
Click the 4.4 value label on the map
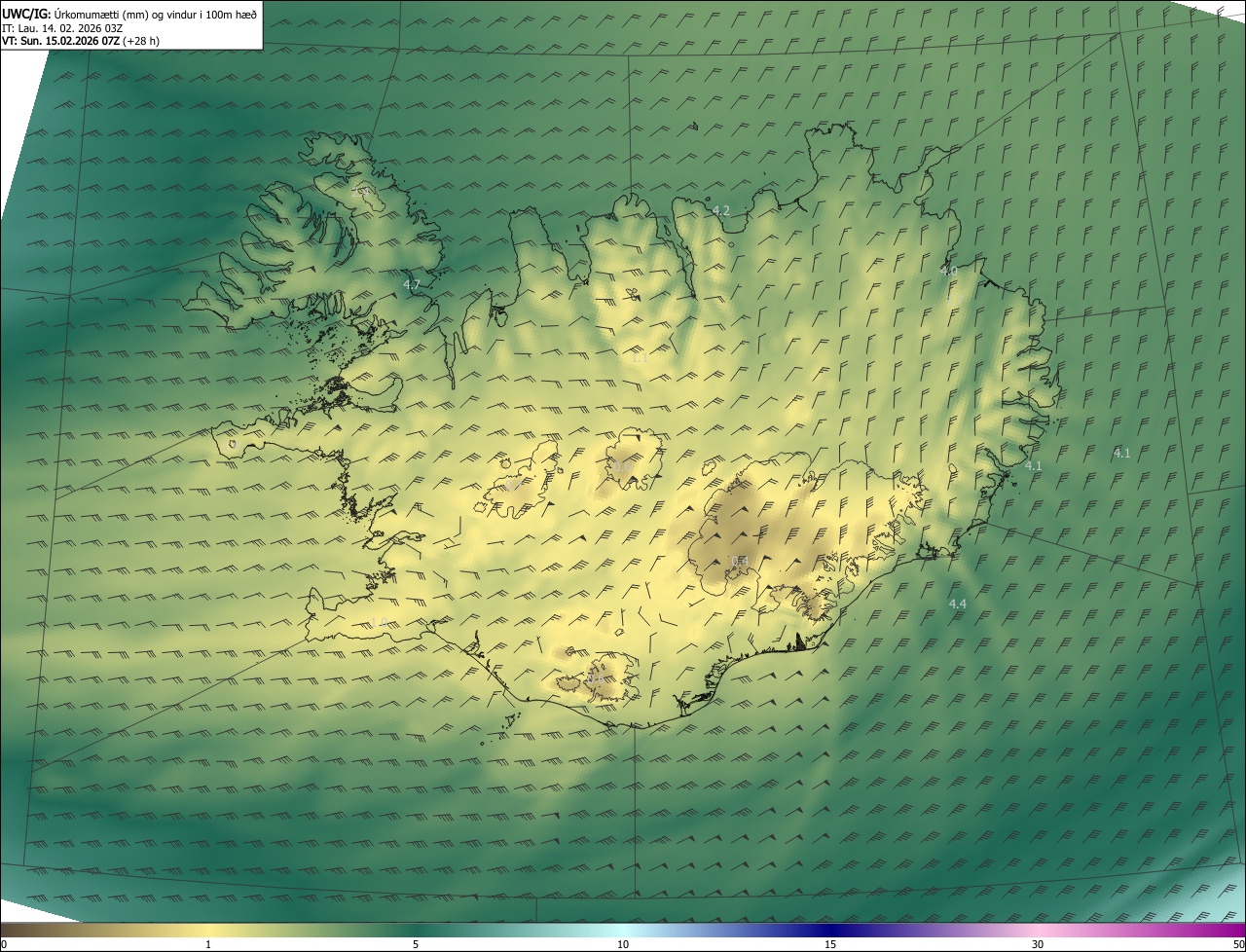click(958, 604)
